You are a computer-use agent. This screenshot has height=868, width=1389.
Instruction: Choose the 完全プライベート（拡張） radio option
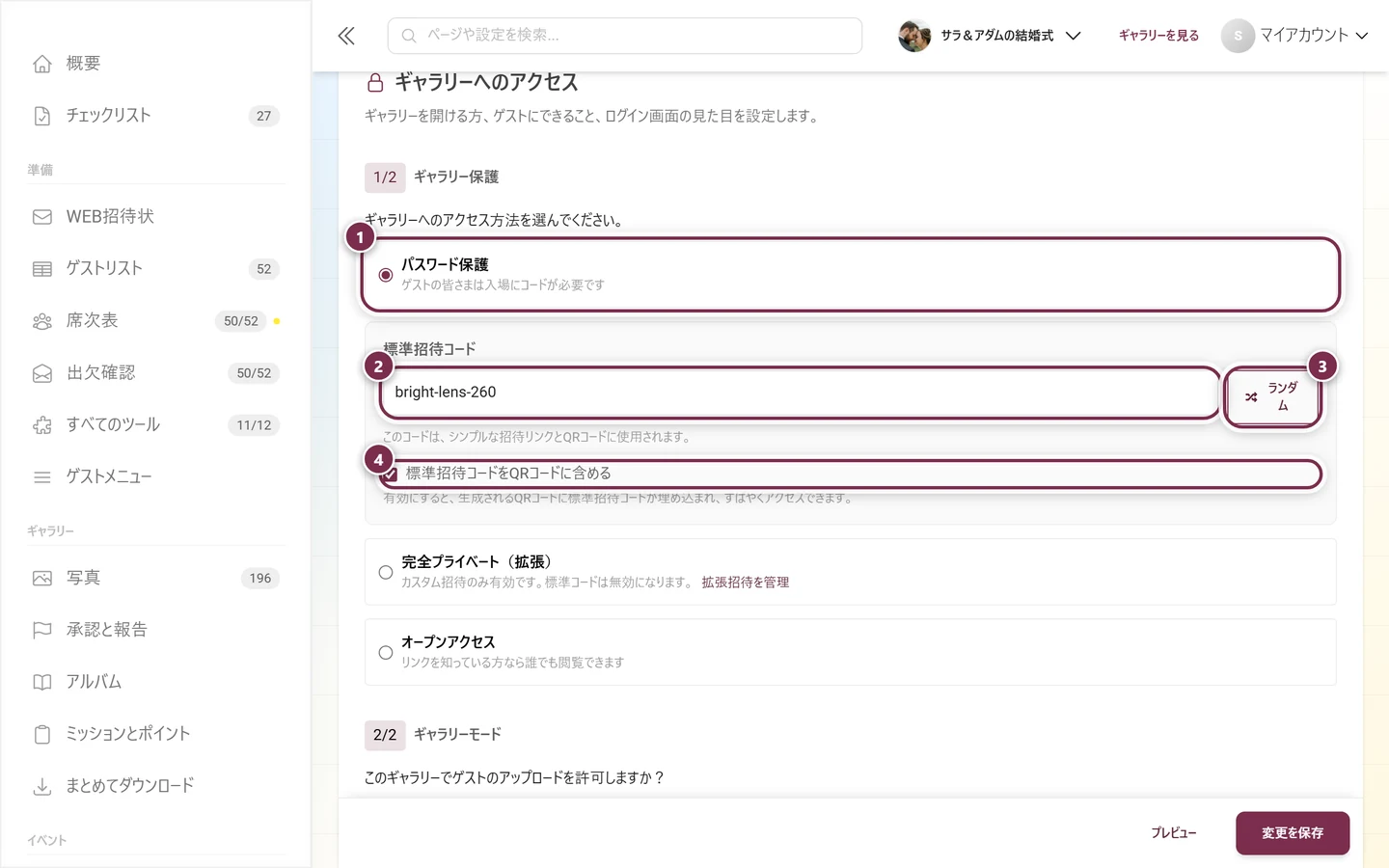386,572
